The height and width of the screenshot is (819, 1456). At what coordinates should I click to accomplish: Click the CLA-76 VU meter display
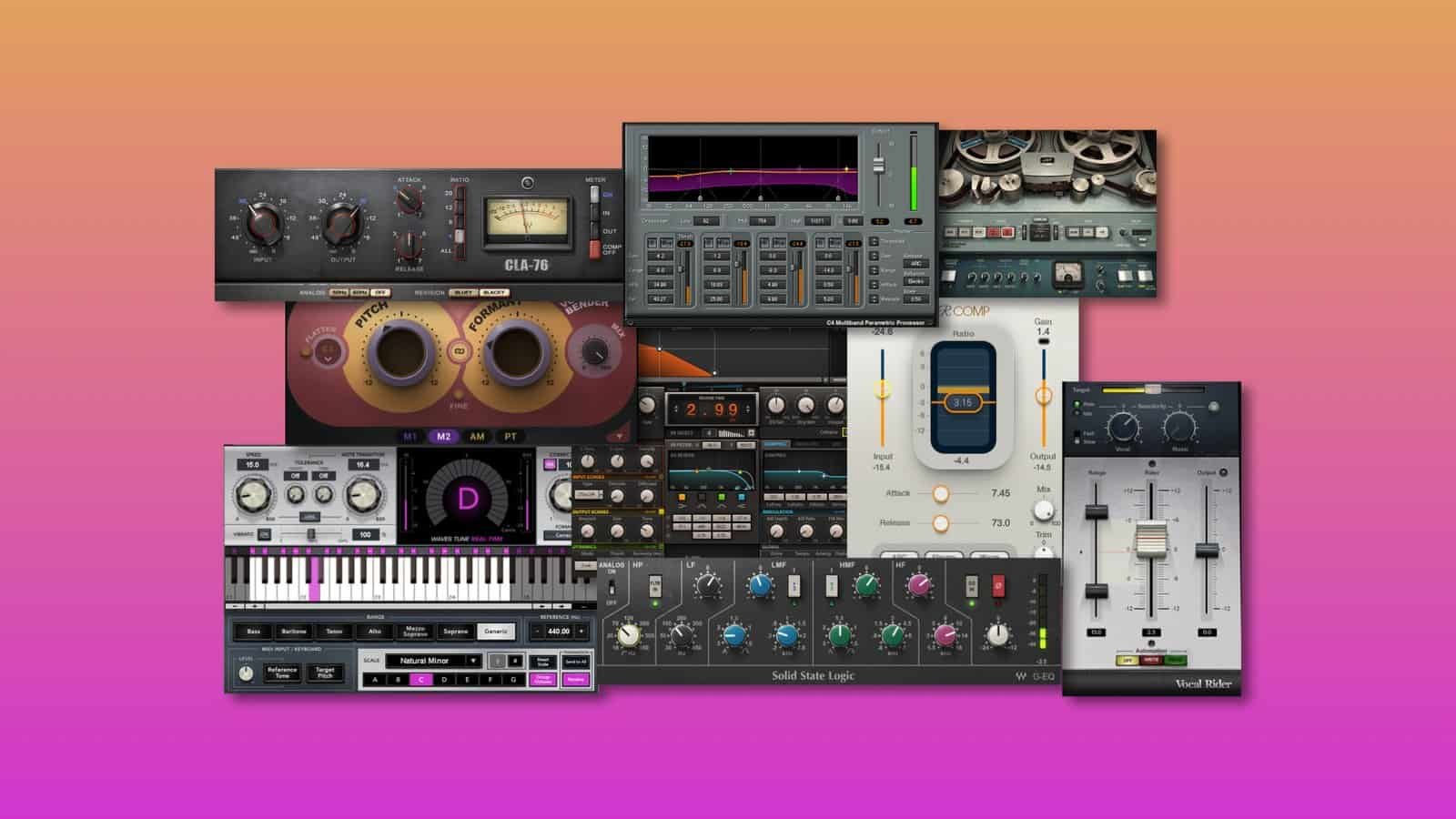tap(527, 221)
